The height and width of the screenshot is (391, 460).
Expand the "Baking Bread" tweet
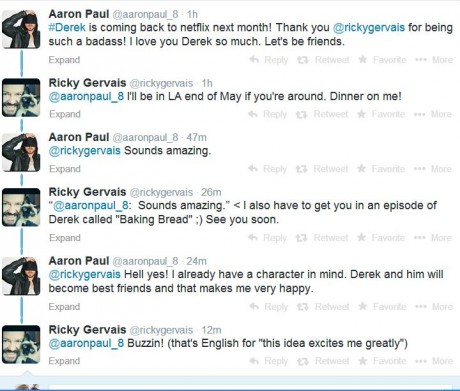pyautogui.click(x=65, y=238)
